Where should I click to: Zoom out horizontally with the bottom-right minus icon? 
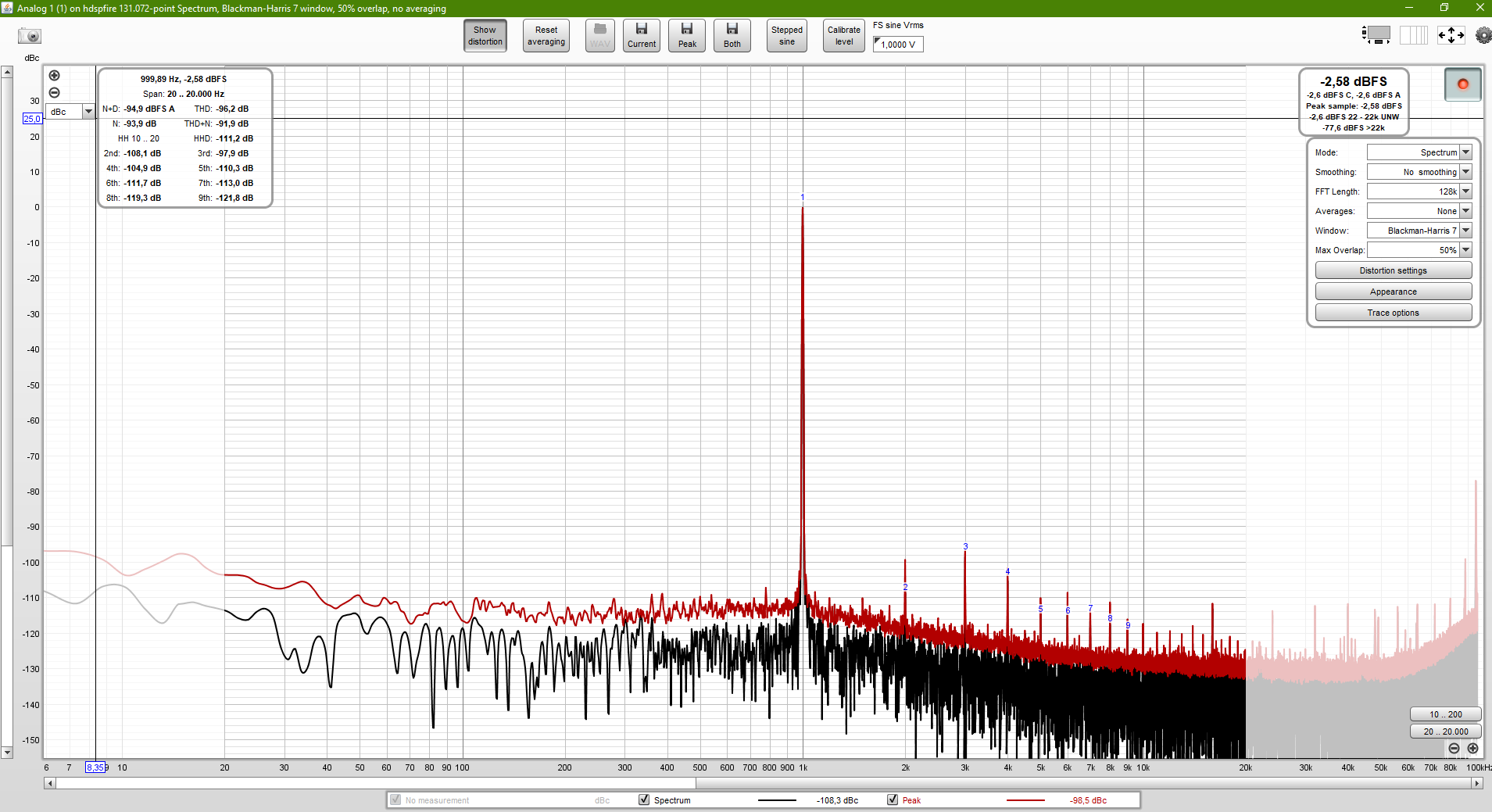pos(1454,748)
